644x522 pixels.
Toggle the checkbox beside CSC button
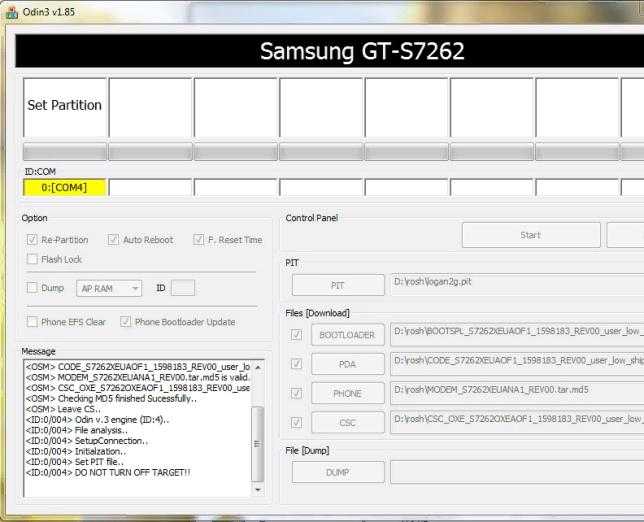click(296, 422)
